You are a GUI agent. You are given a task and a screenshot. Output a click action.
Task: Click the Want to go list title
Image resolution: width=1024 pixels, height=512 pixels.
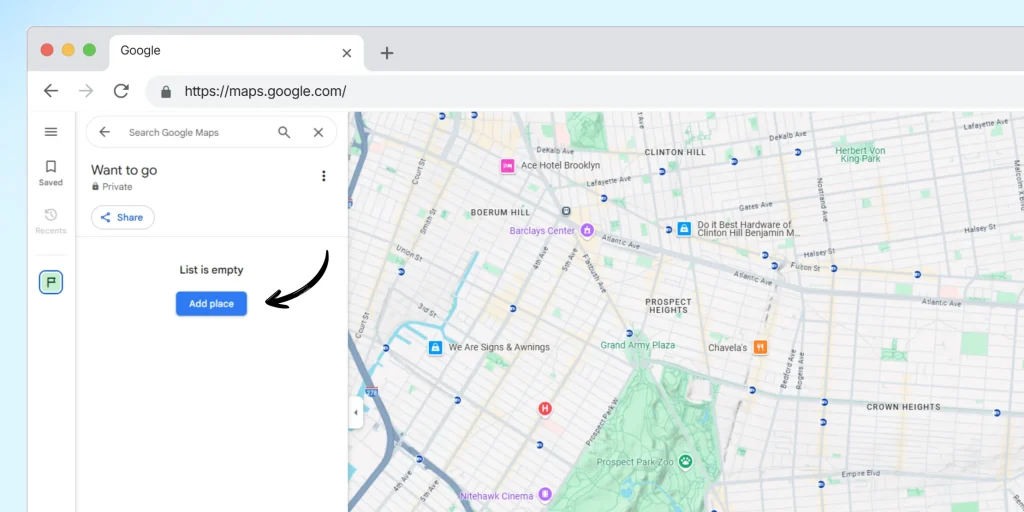(x=124, y=170)
